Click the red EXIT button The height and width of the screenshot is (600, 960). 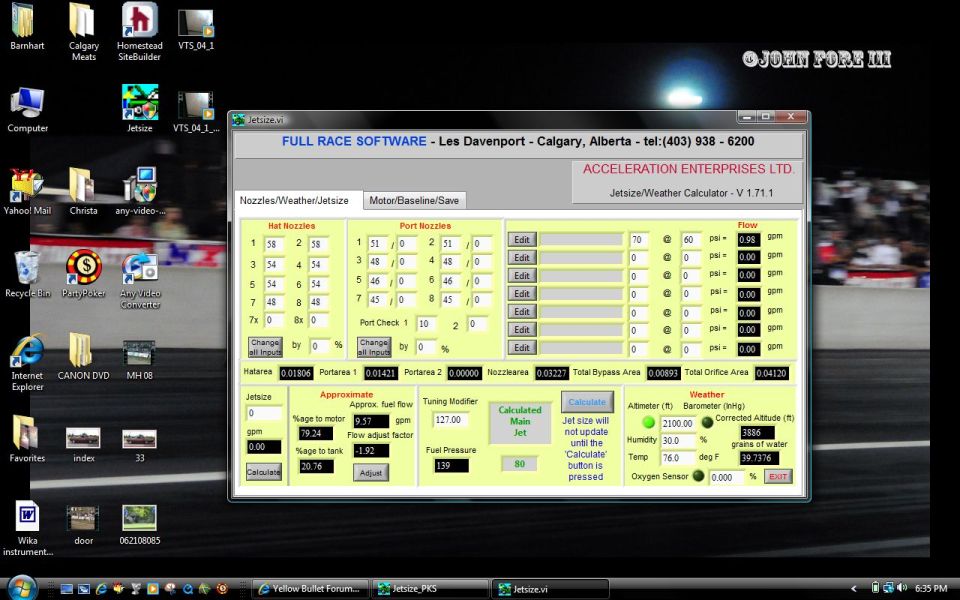tap(778, 476)
